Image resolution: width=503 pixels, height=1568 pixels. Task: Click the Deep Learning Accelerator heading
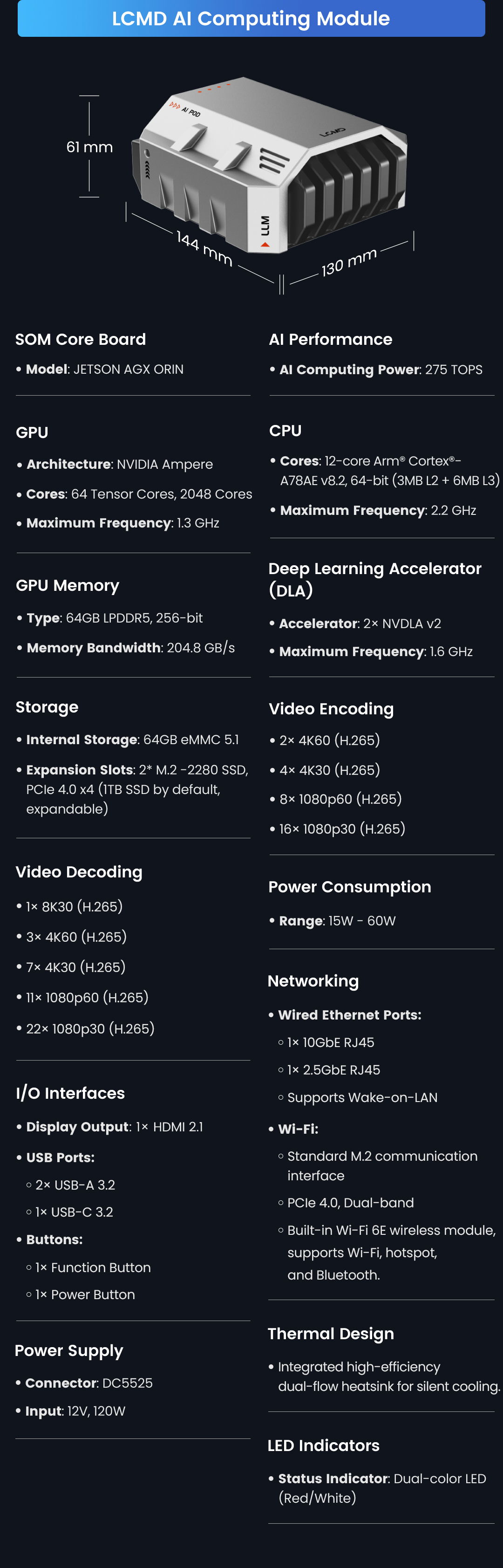(x=374, y=579)
